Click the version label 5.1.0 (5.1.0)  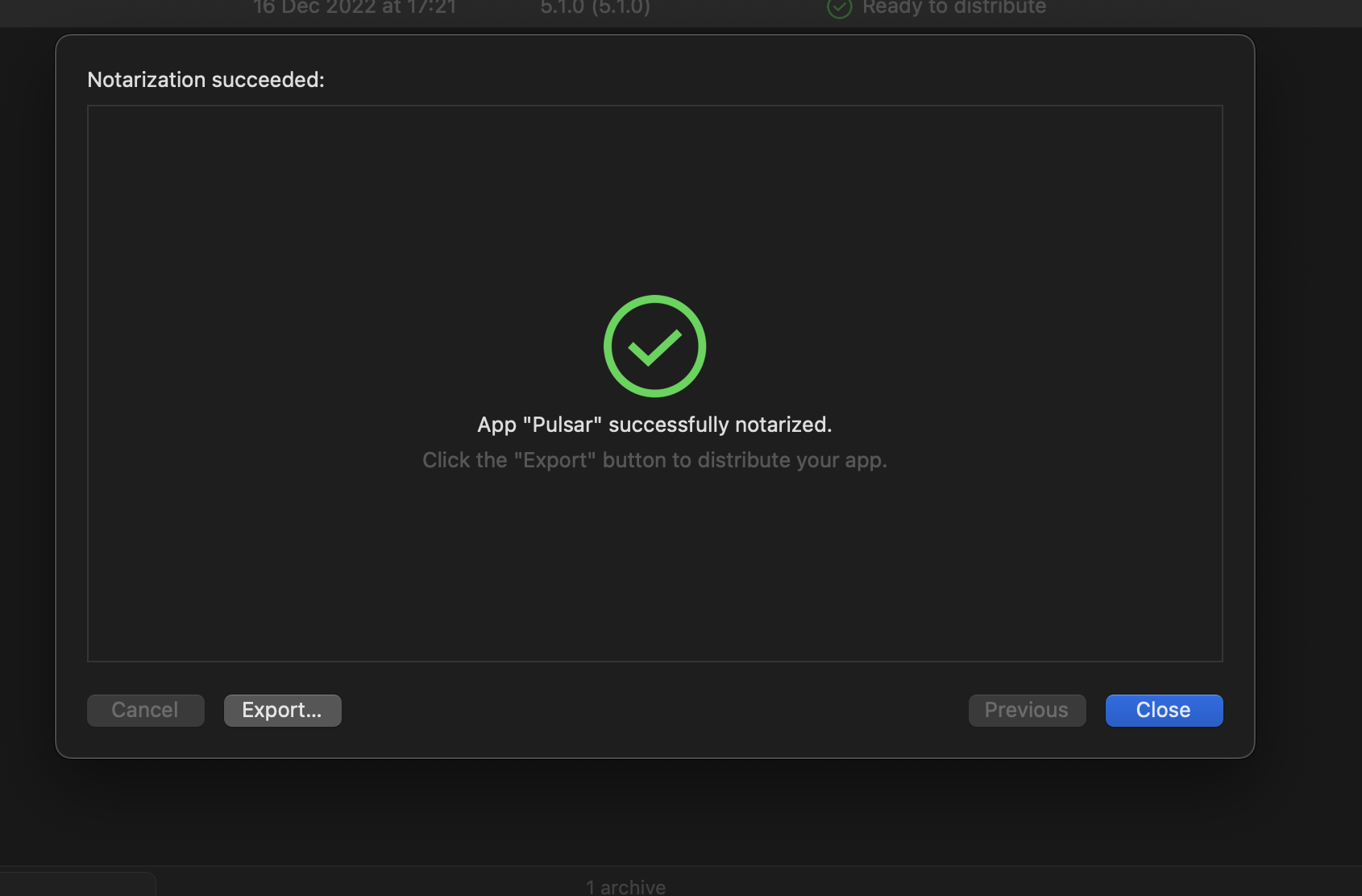(595, 8)
